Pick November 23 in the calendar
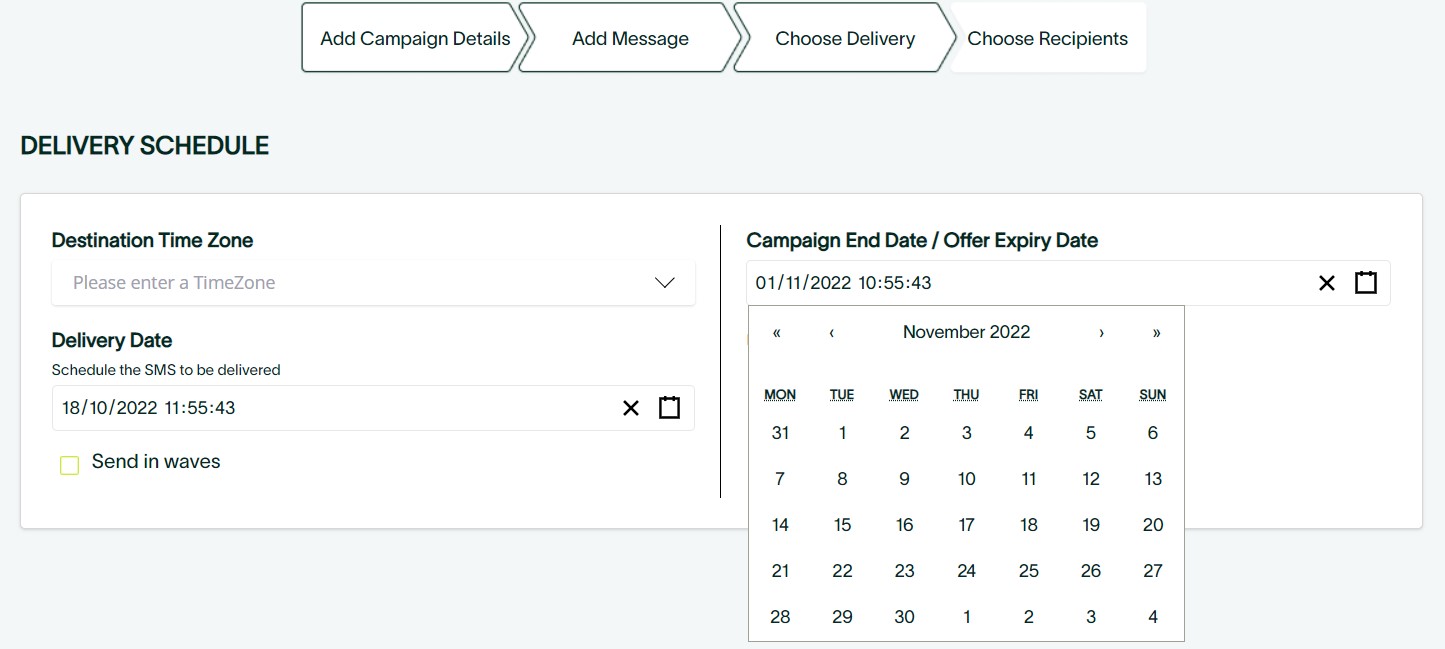Screen dimensions: 1445x649 click(x=905, y=571)
